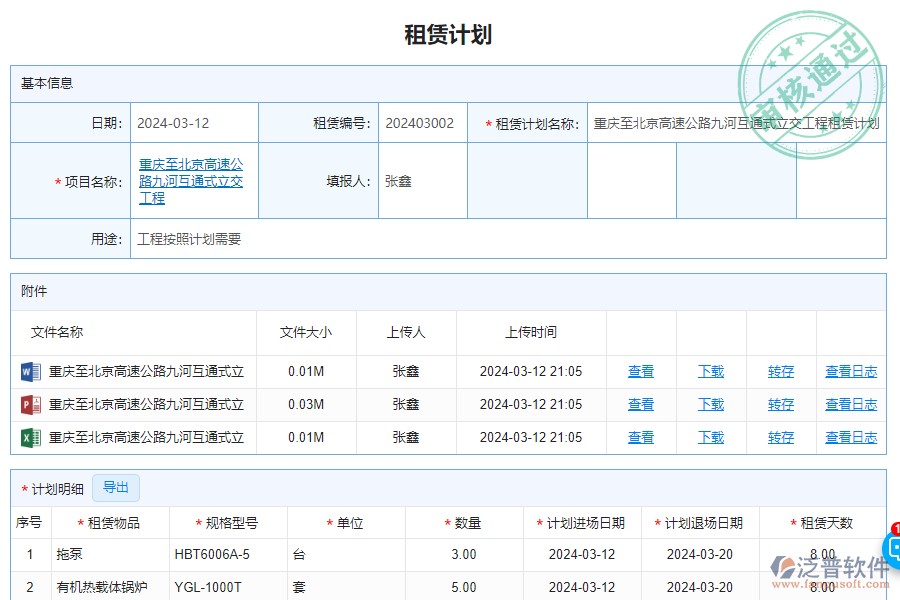查看 the first Word attachment
Screen dimensions: 900x600
coord(640,370)
